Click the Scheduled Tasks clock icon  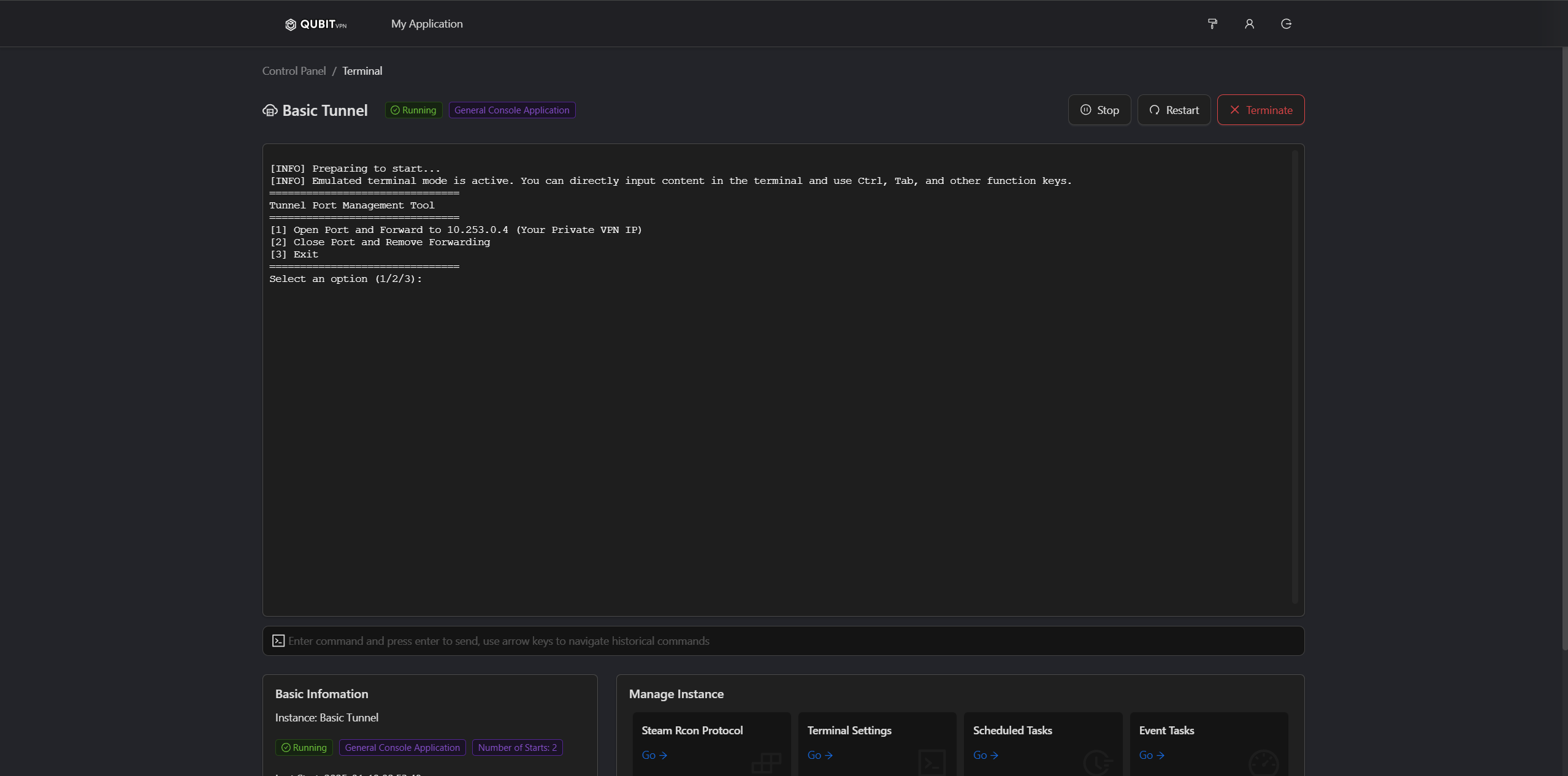(x=1096, y=761)
